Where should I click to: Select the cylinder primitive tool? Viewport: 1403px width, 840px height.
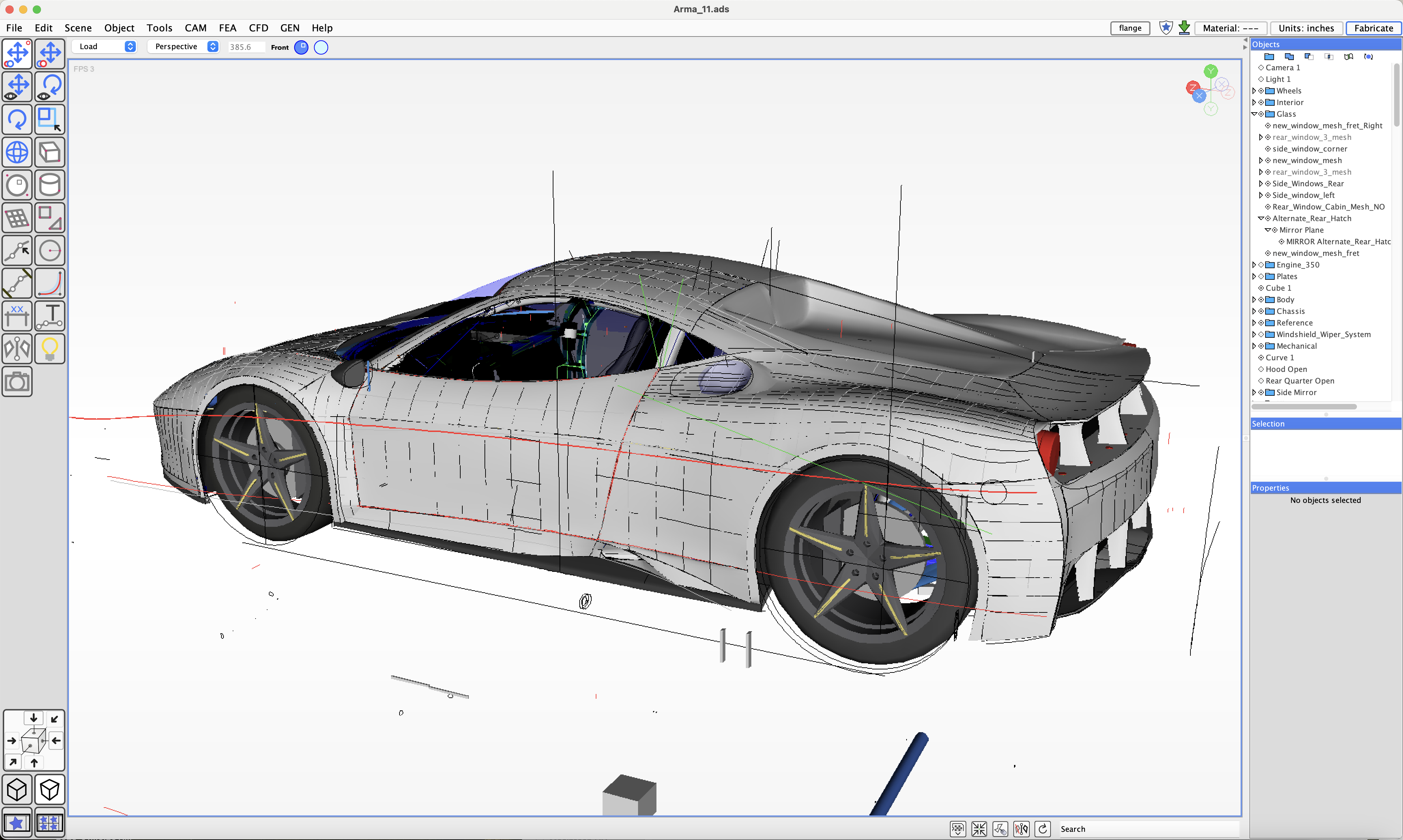[x=50, y=185]
